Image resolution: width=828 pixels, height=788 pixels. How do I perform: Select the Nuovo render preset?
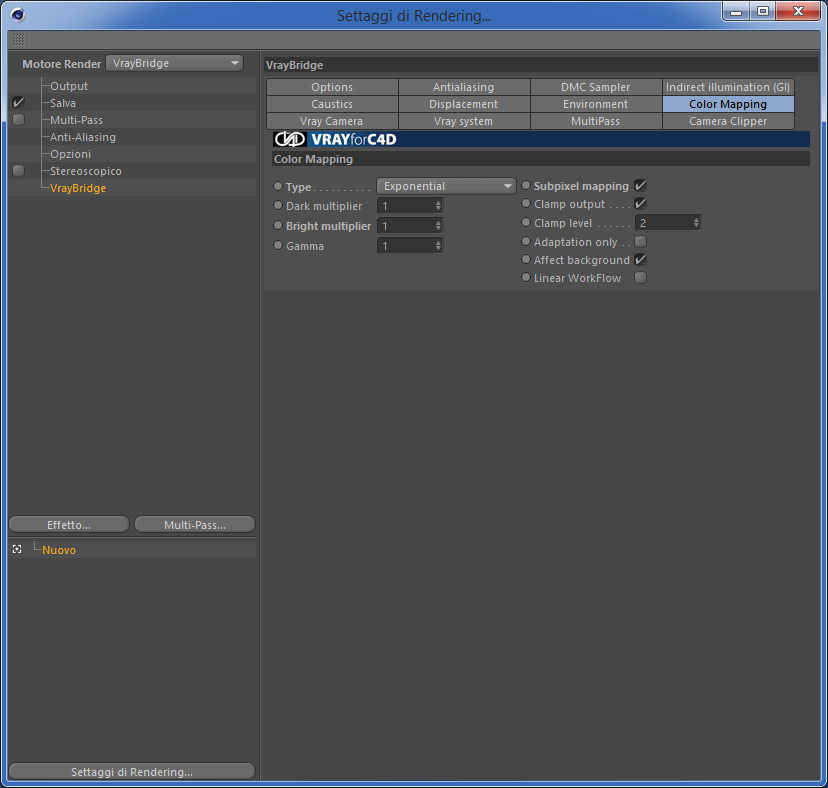[x=59, y=549]
